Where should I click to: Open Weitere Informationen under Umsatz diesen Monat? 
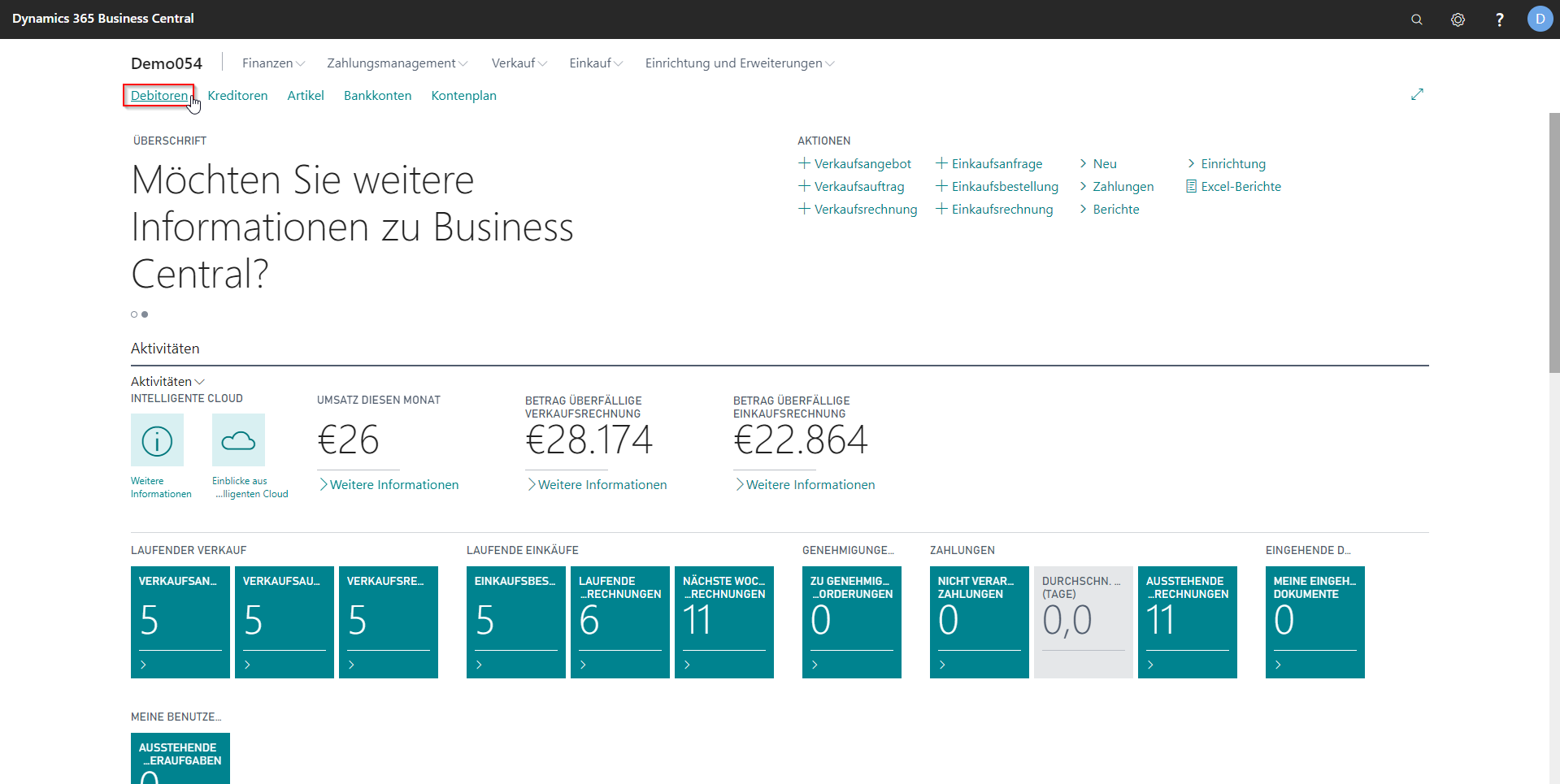pyautogui.click(x=389, y=484)
